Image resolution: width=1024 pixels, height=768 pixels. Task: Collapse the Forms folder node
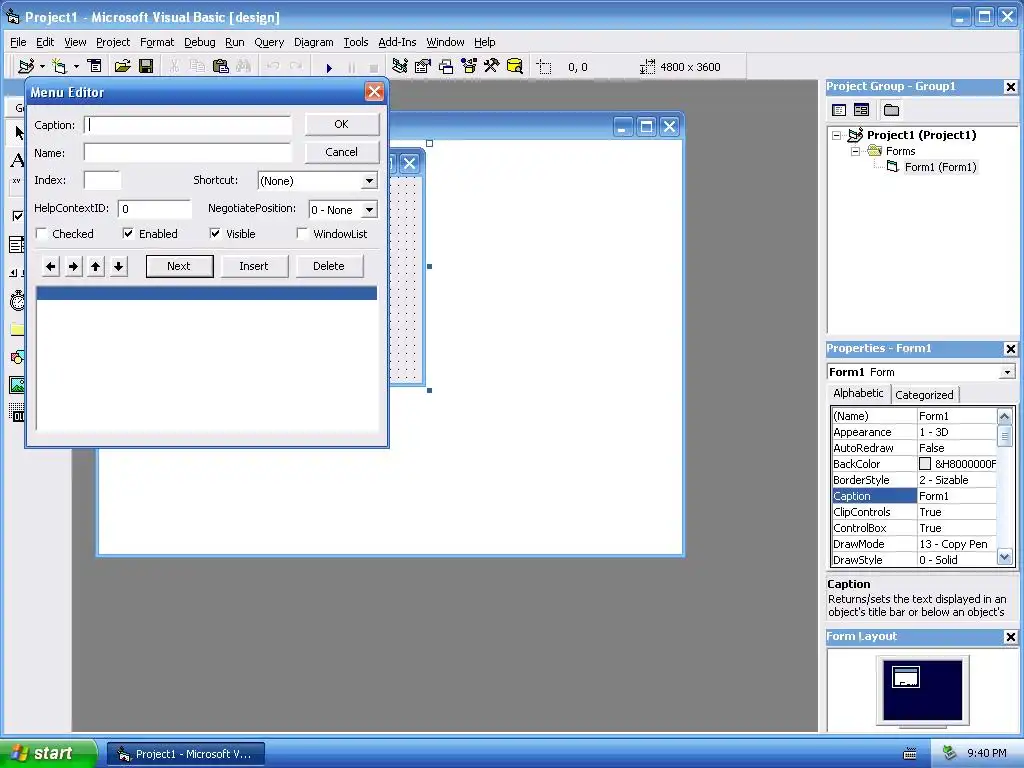pyautogui.click(x=856, y=152)
